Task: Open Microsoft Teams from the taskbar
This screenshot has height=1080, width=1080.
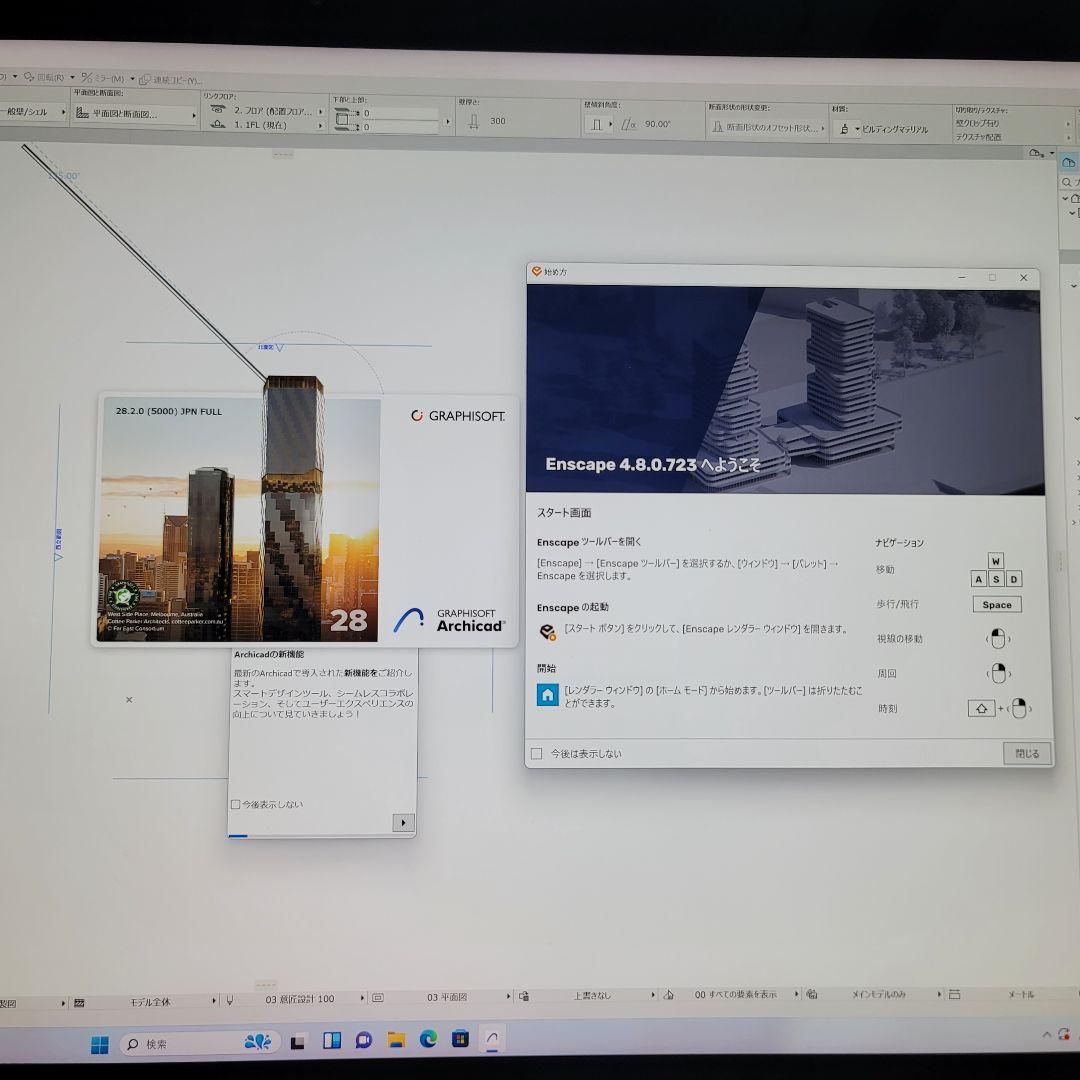Action: [x=362, y=1040]
